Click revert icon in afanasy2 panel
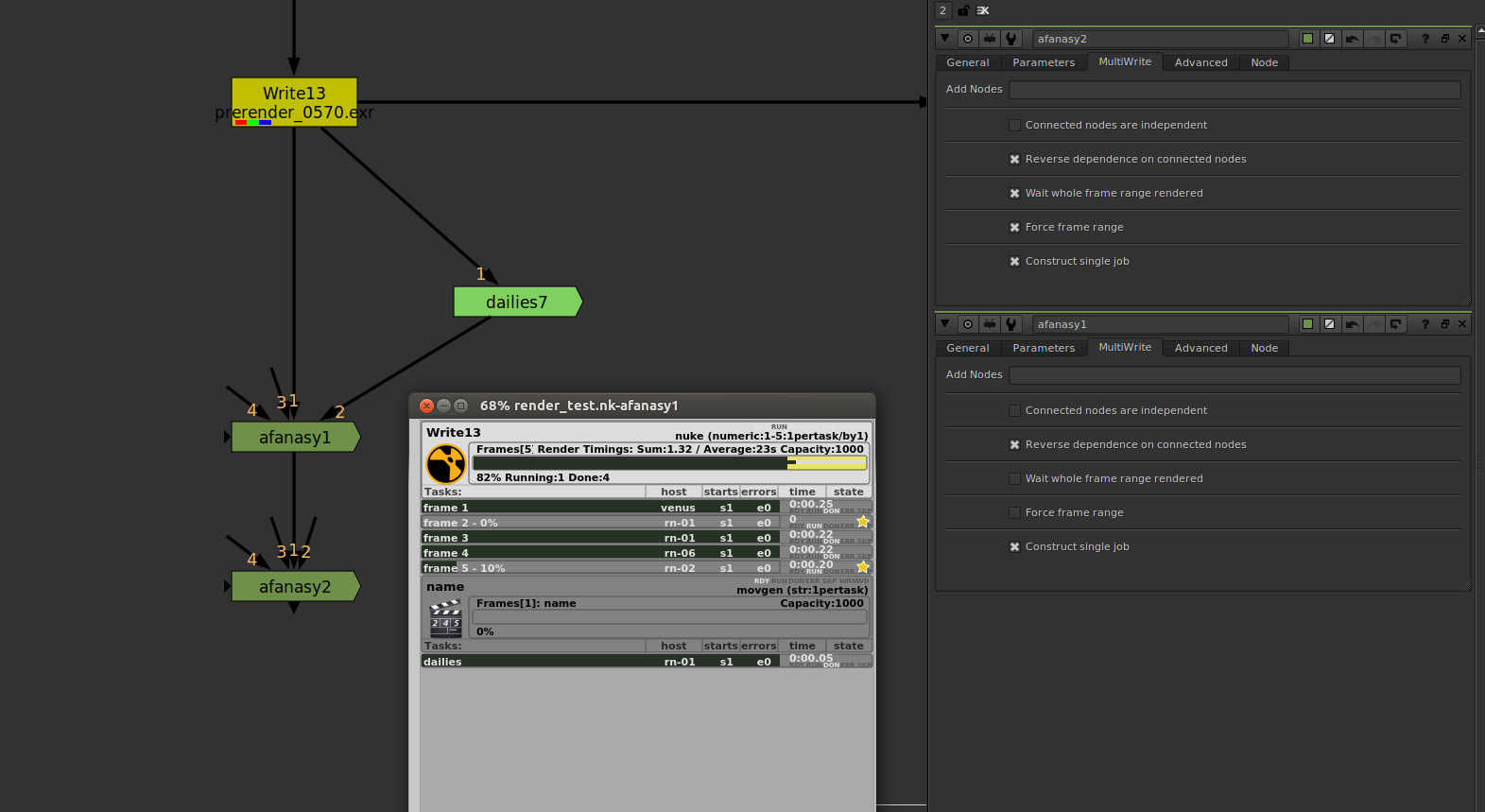This screenshot has height=812, width=1485. pos(1395,39)
